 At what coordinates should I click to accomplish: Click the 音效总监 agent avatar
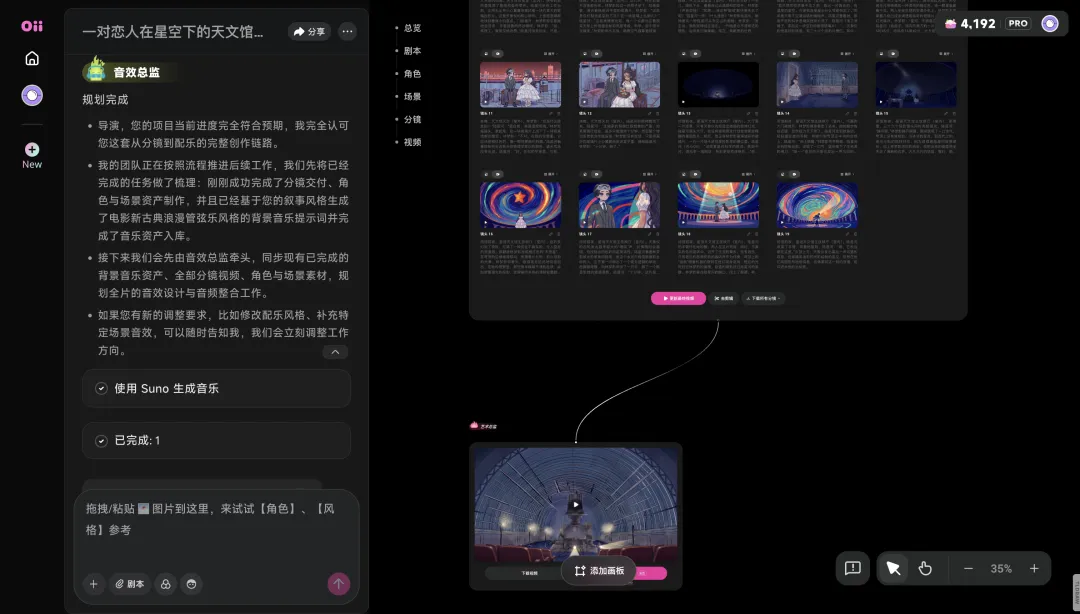pos(96,71)
